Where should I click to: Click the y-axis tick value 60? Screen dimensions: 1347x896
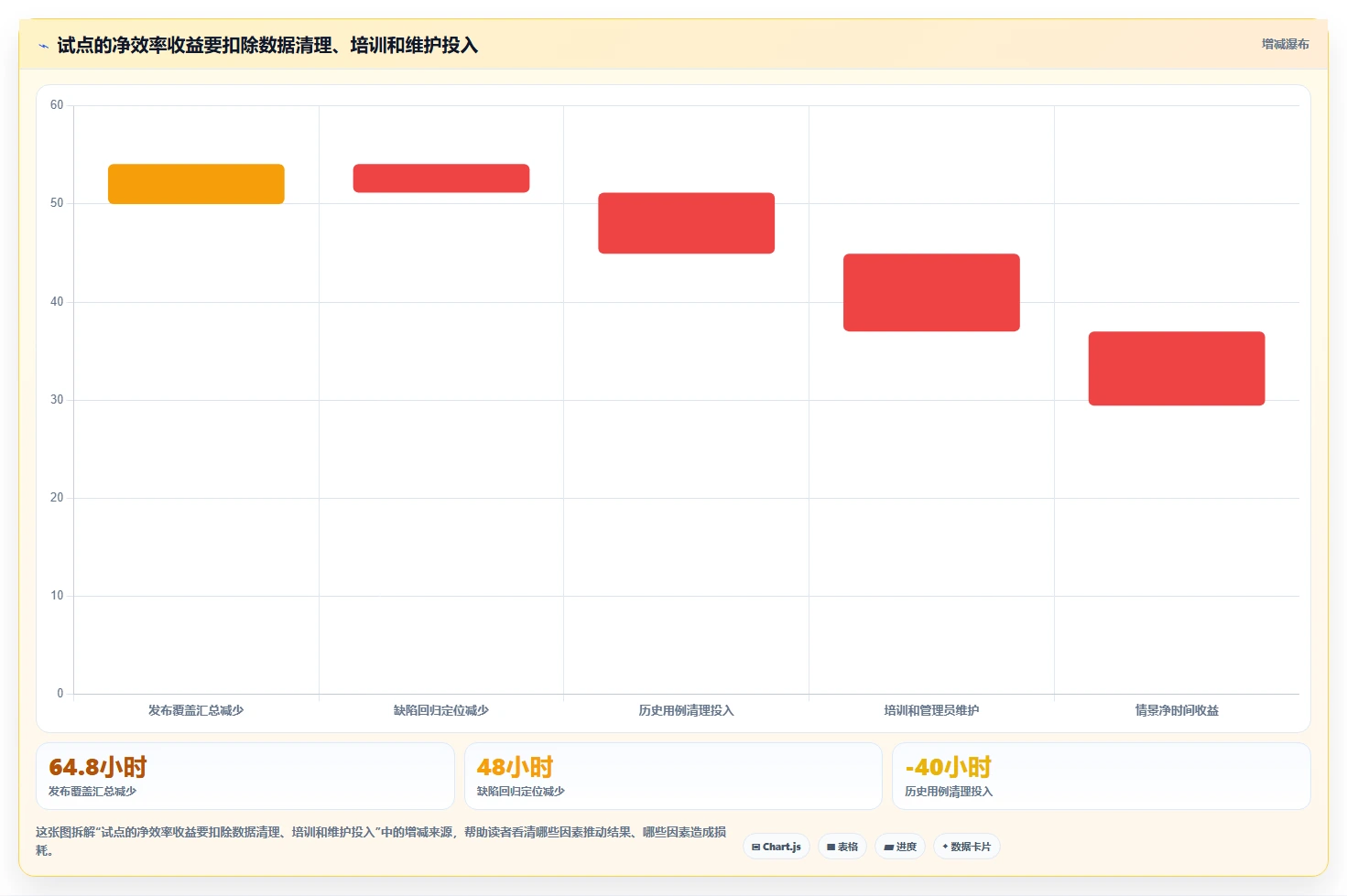coord(57,105)
